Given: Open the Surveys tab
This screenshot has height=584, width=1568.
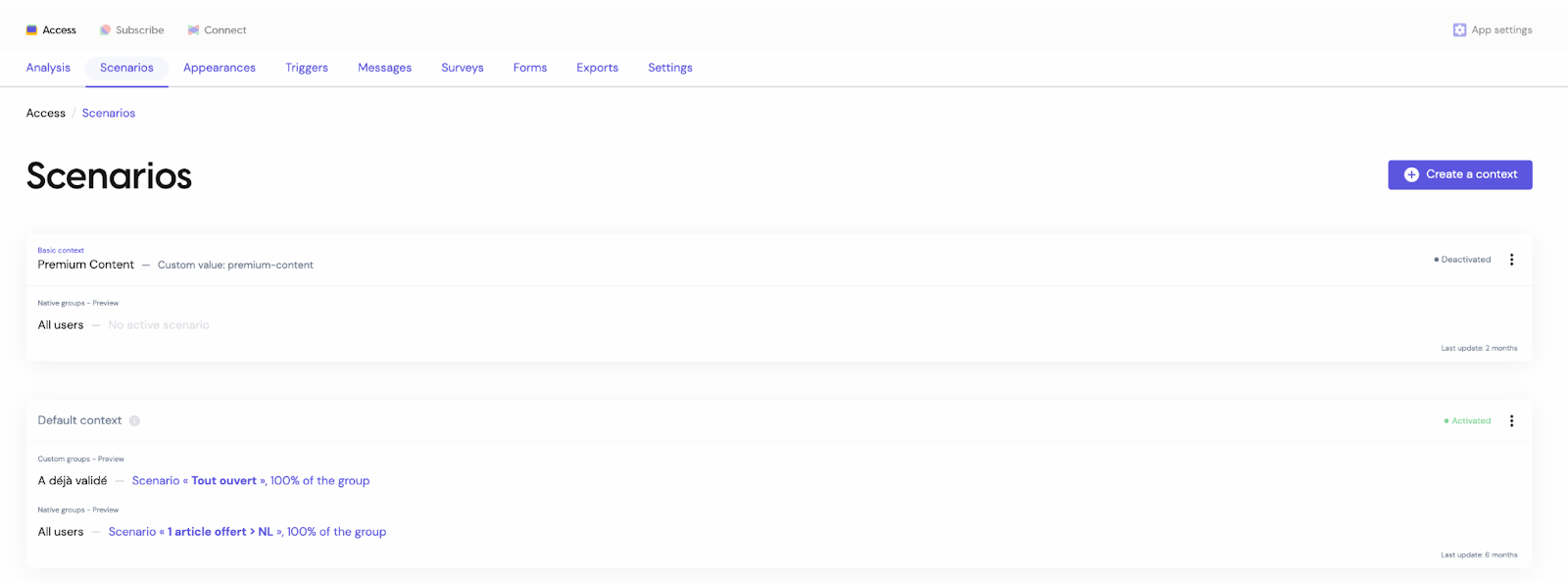Looking at the screenshot, I should (463, 68).
